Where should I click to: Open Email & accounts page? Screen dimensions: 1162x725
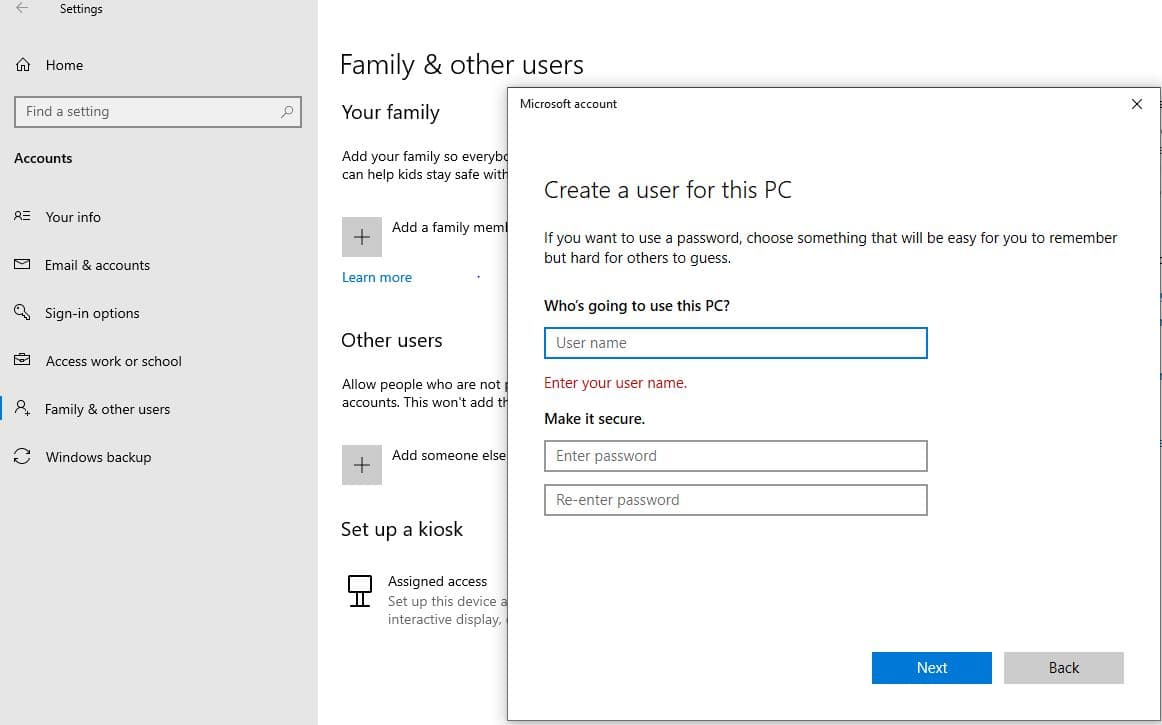coord(97,265)
